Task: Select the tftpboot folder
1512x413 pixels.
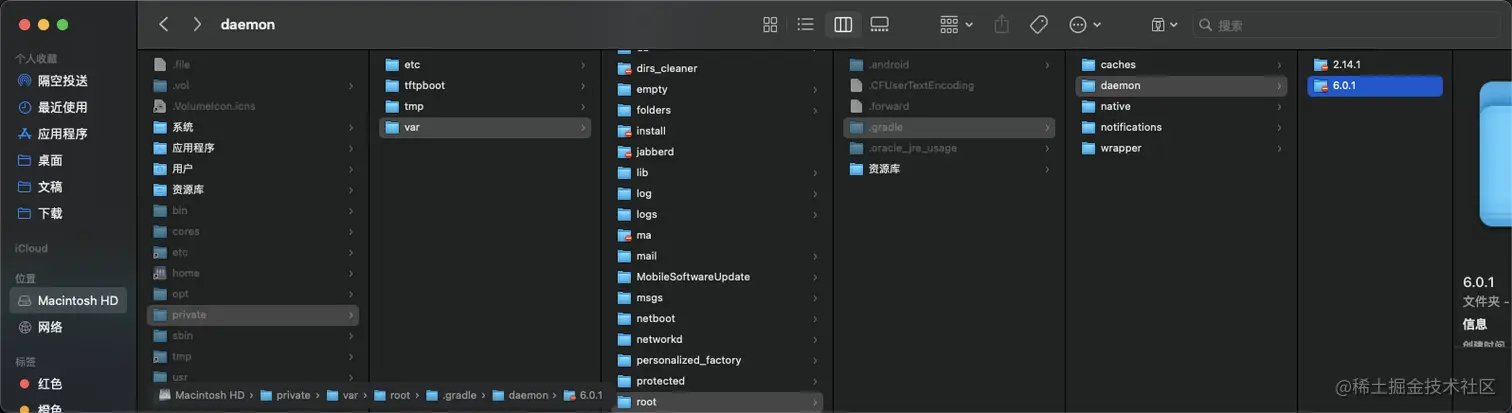Action: coord(485,86)
